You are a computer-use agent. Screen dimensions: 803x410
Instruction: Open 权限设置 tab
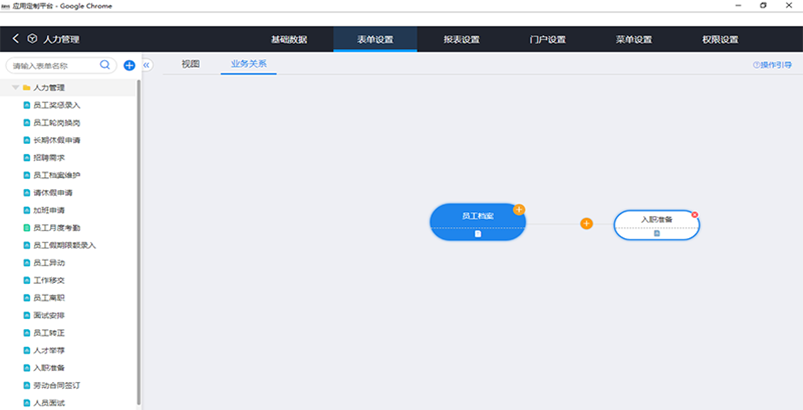click(x=721, y=39)
